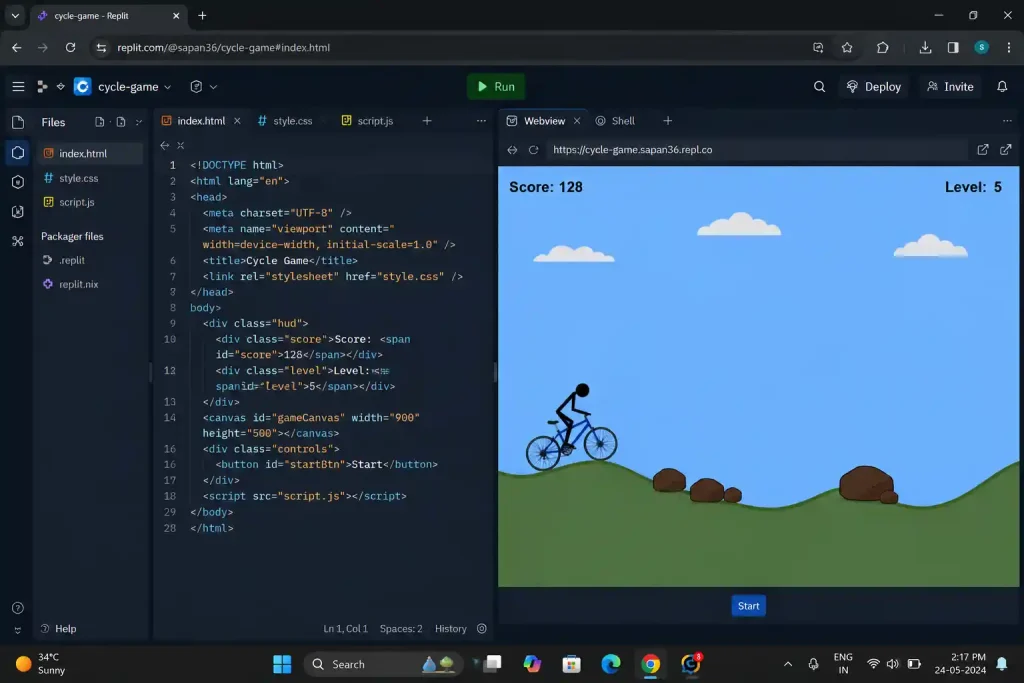1024x683 pixels.
Task: Click the Windows taskbar Search box
Action: click(383, 664)
